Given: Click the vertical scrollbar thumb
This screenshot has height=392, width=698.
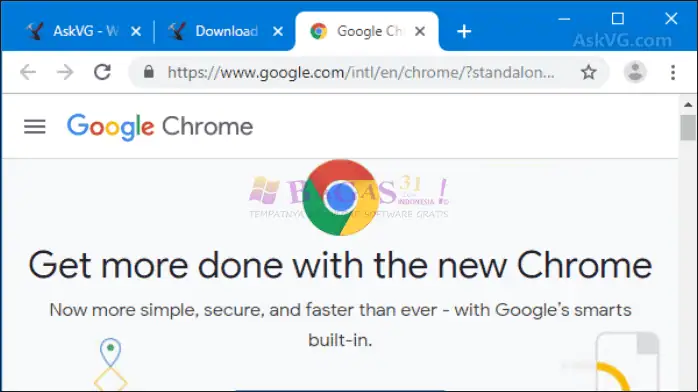Looking at the screenshot, I should point(688,128).
